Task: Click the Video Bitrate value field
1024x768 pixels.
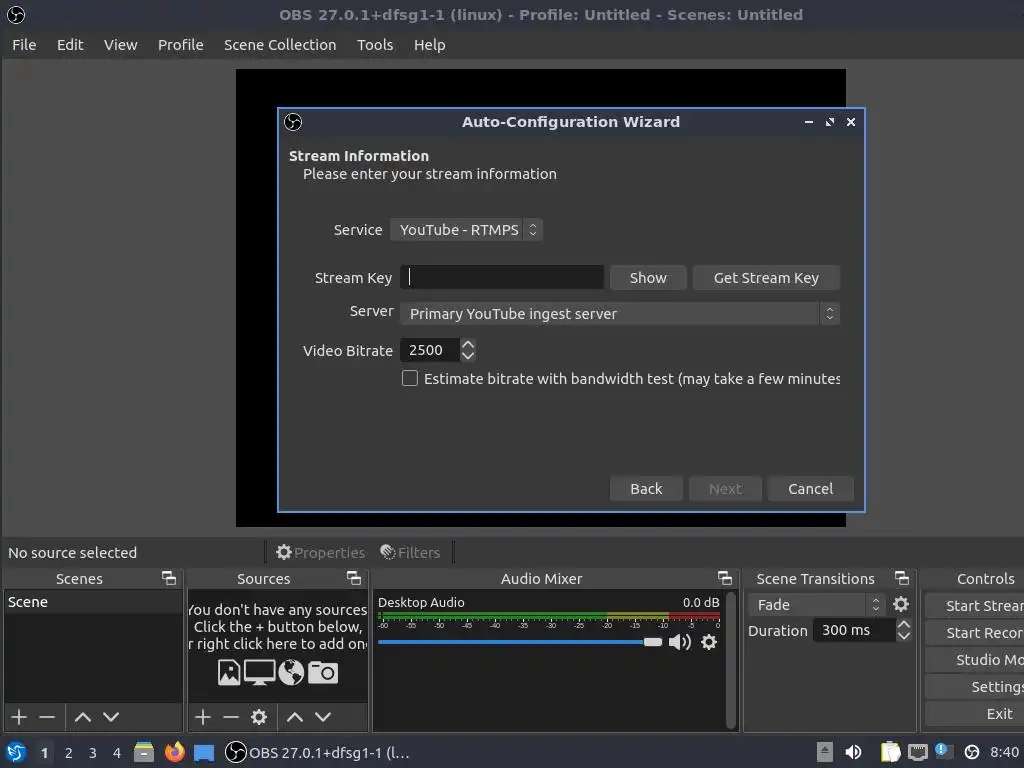Action: point(430,350)
